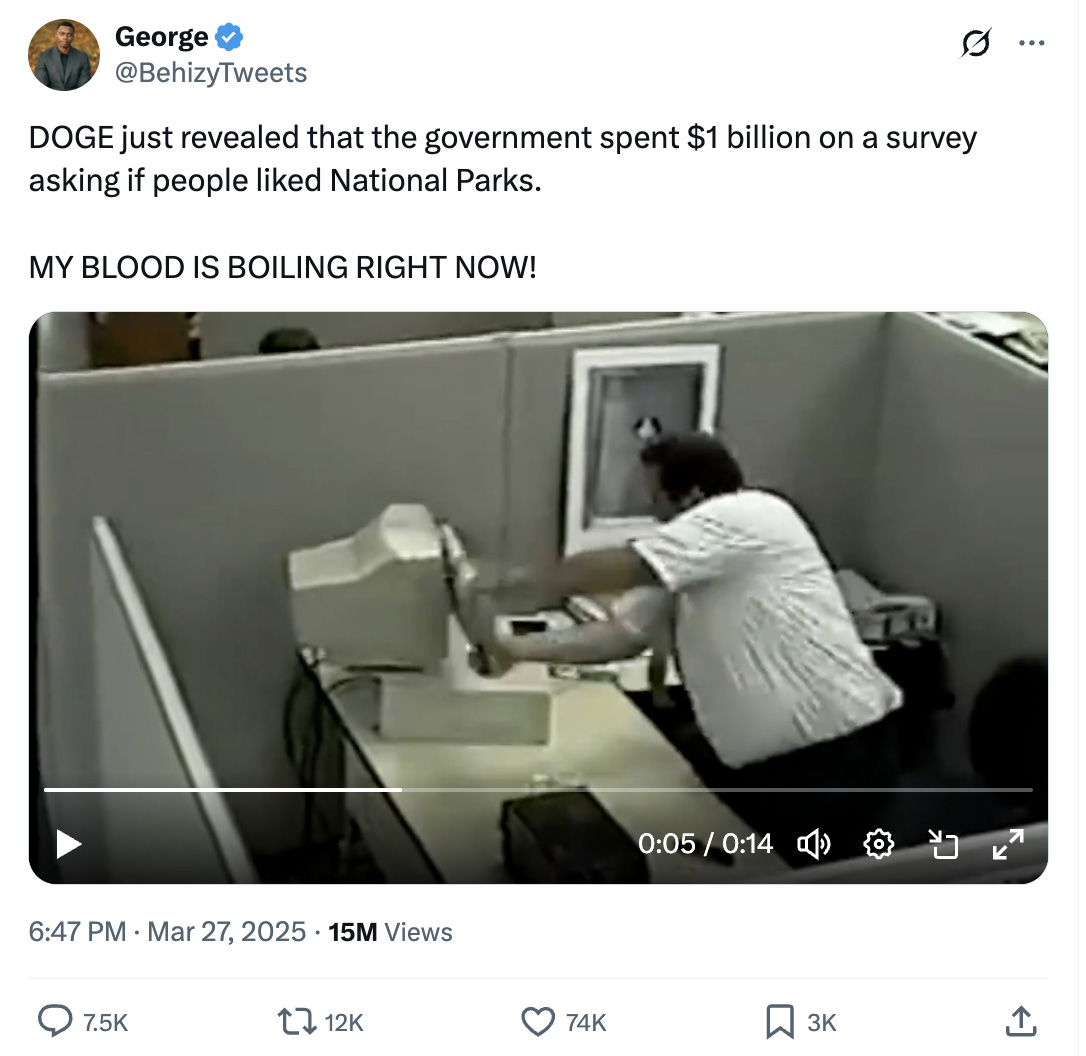Click the blue verified badge
The width and height of the screenshot is (1086, 1056).
click(229, 37)
